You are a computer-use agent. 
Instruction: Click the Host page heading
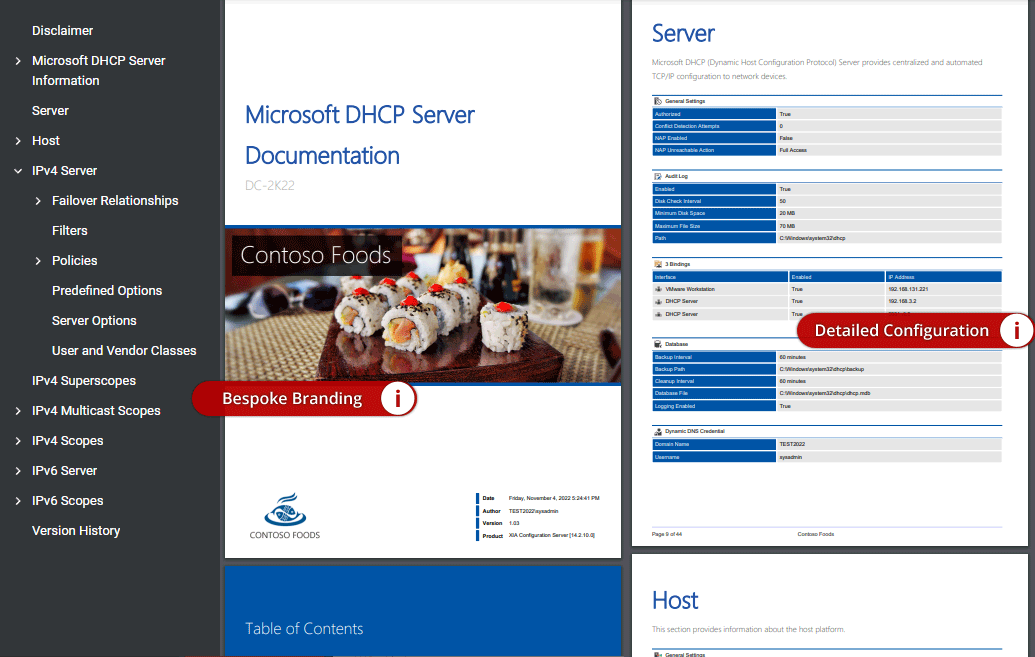pyautogui.click(x=675, y=600)
